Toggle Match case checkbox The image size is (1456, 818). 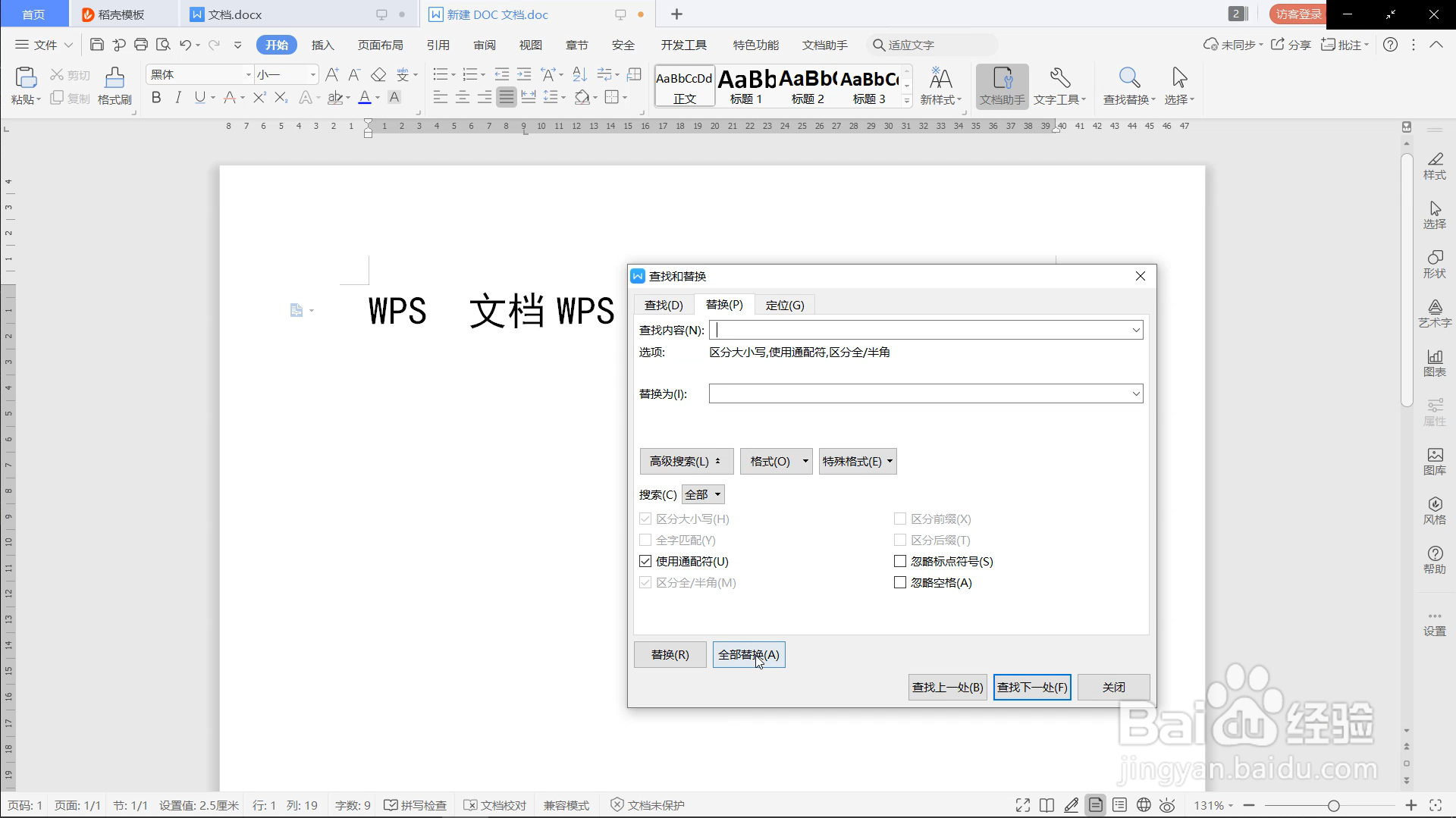pyautogui.click(x=645, y=519)
